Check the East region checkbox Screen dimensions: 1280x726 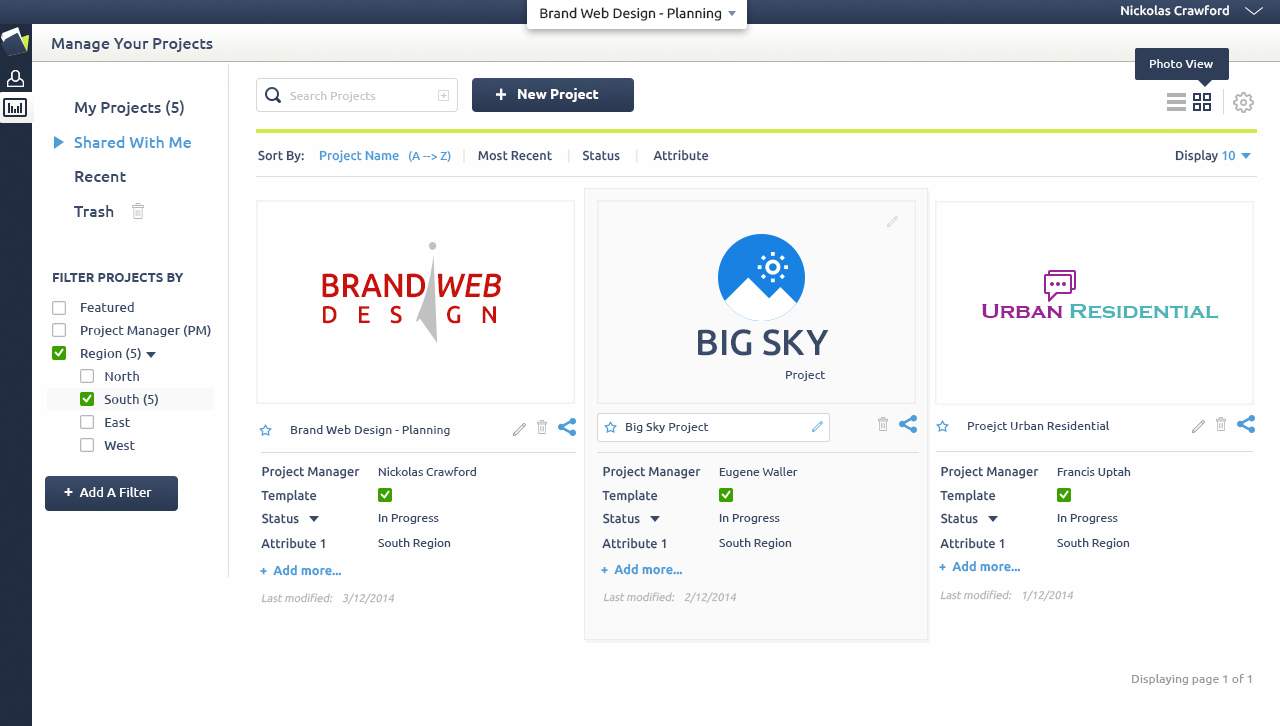[87, 422]
